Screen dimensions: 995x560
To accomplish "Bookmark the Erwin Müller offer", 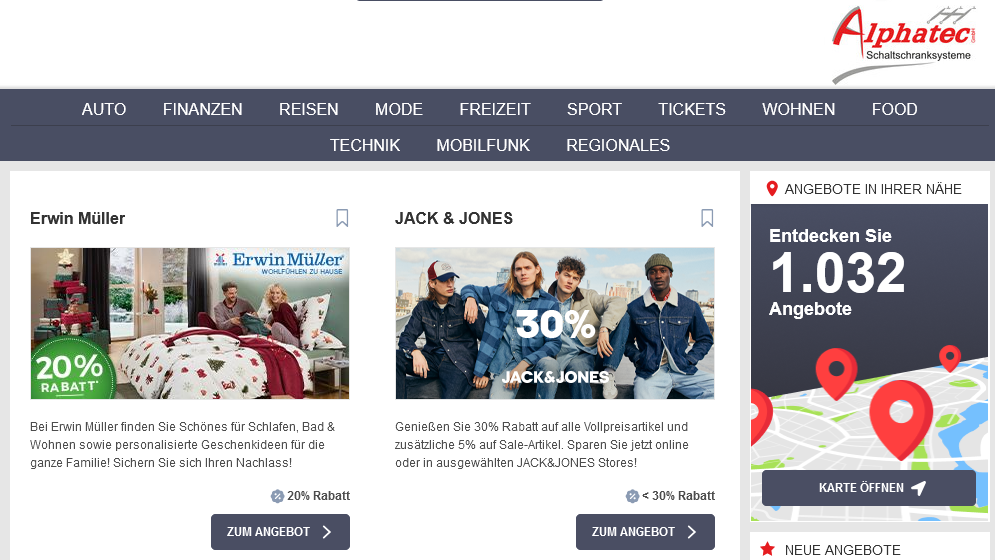I will coord(342,218).
